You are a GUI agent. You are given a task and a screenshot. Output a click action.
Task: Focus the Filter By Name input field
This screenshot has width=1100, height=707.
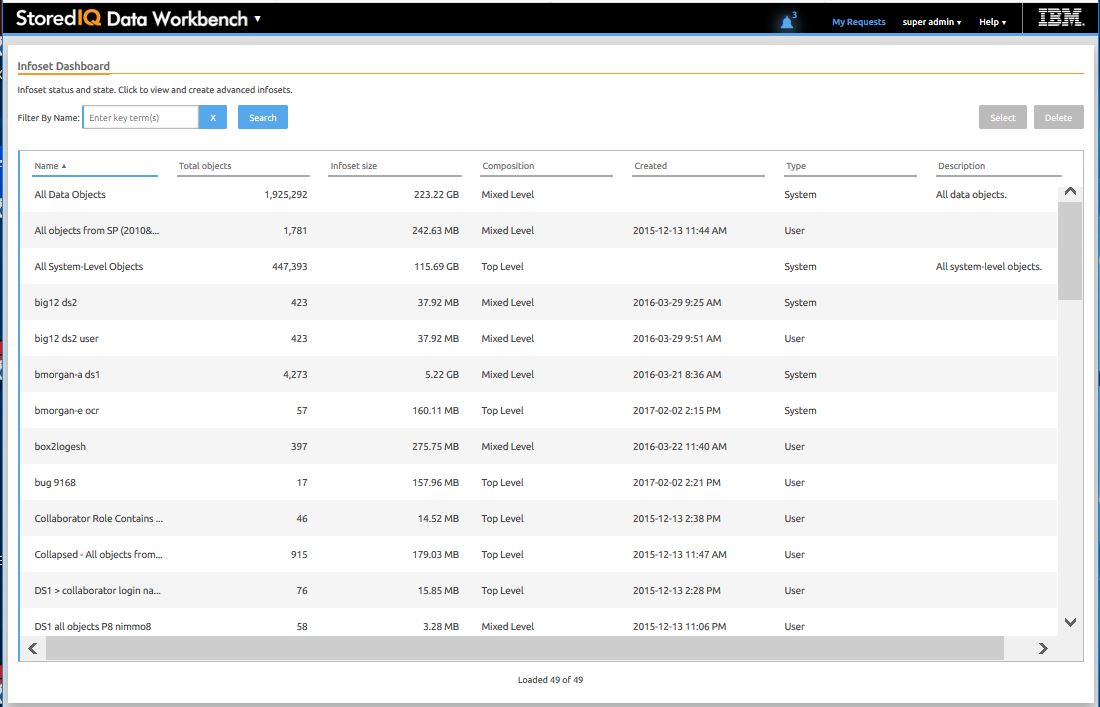(141, 117)
